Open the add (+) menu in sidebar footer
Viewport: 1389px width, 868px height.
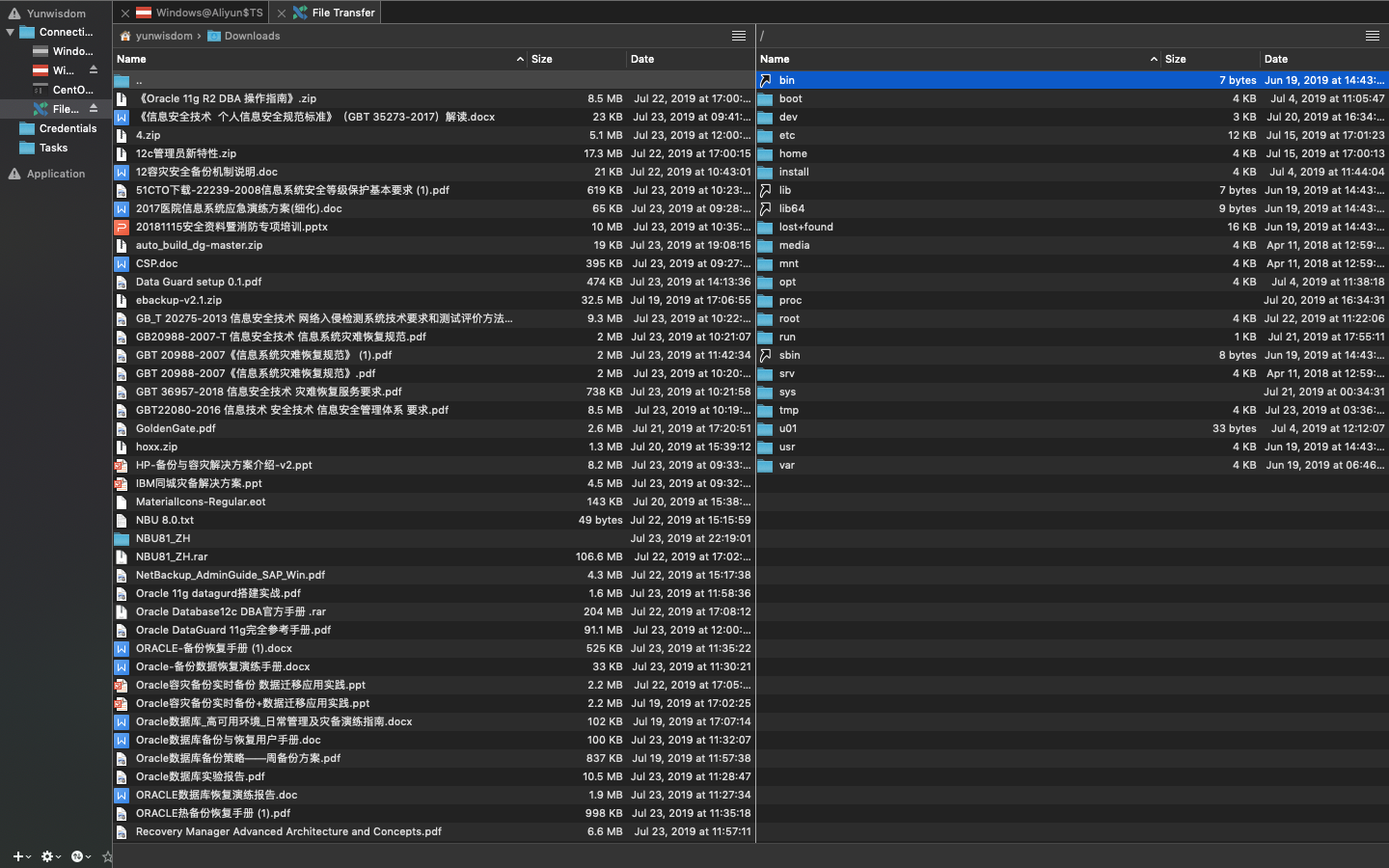click(x=21, y=856)
